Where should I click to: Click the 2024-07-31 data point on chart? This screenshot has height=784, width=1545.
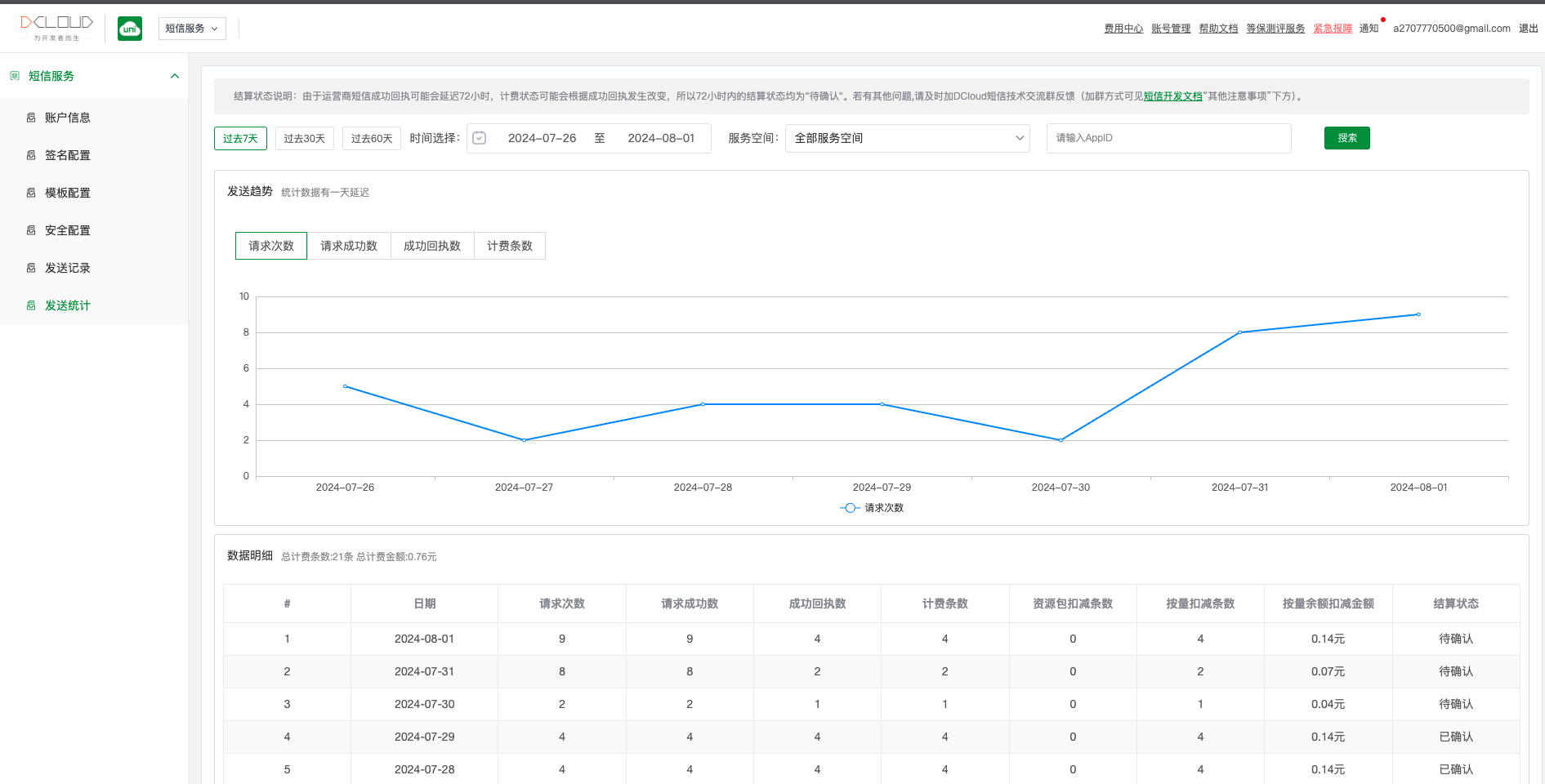coord(1239,332)
